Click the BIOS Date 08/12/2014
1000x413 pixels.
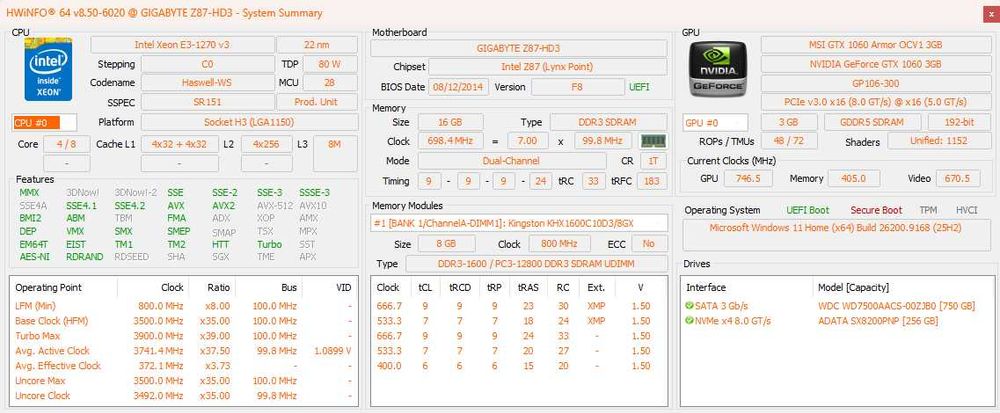tap(458, 87)
